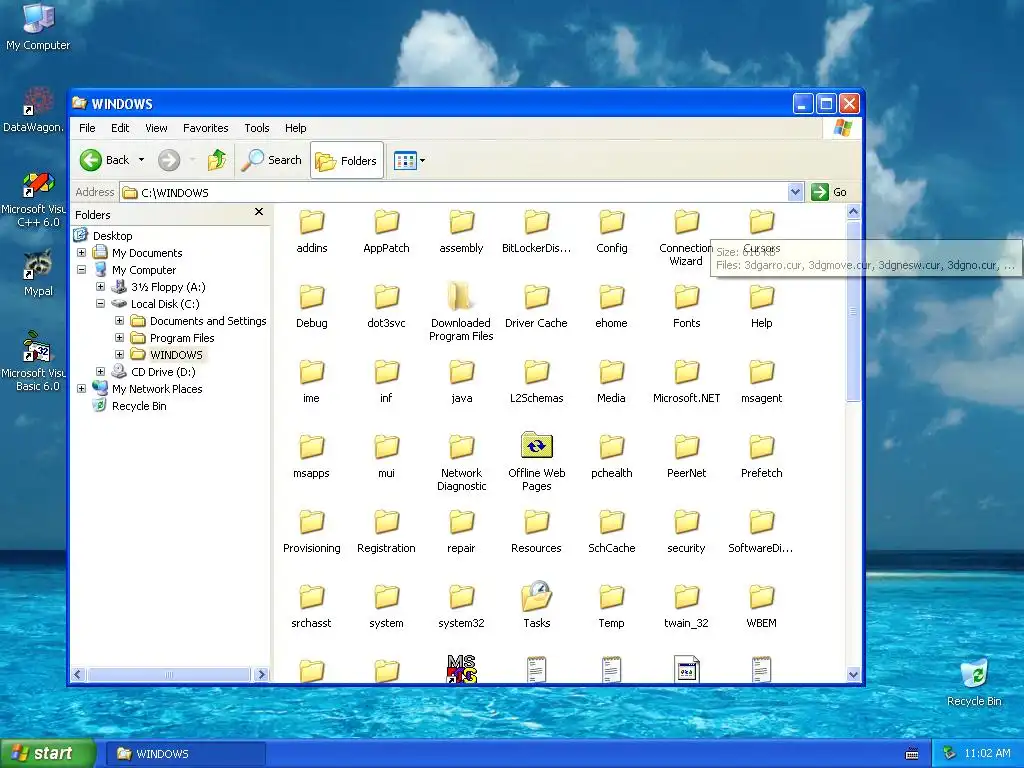The height and width of the screenshot is (768, 1024).
Task: Click the file list scroll up arrow
Action: 853,212
